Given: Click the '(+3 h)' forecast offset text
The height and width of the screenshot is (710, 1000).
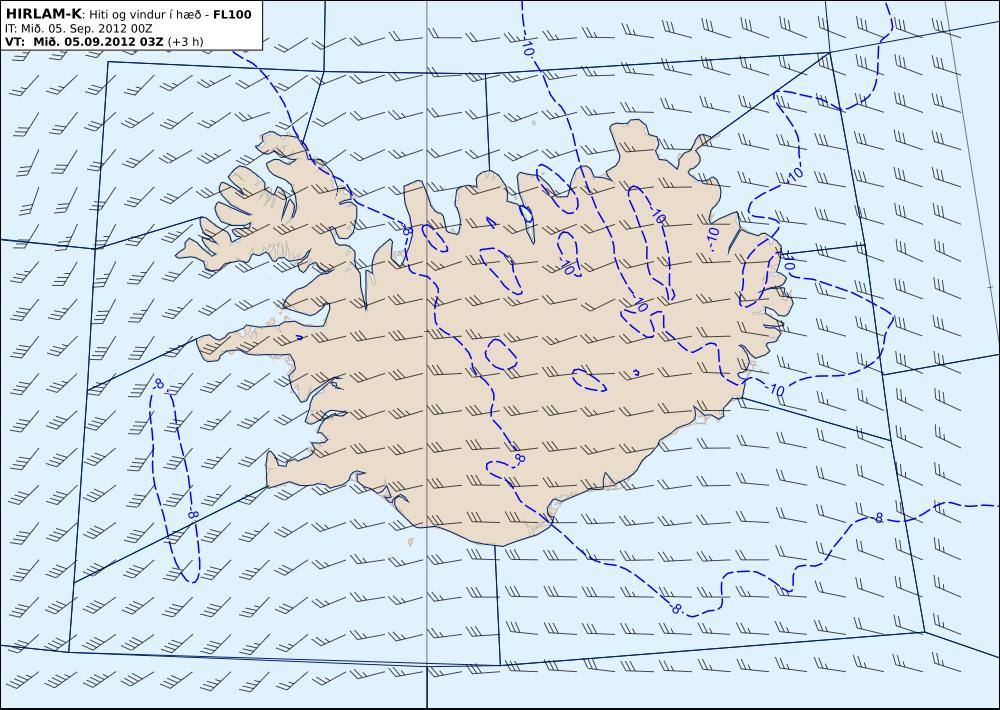Looking at the screenshot, I should 185,41.
